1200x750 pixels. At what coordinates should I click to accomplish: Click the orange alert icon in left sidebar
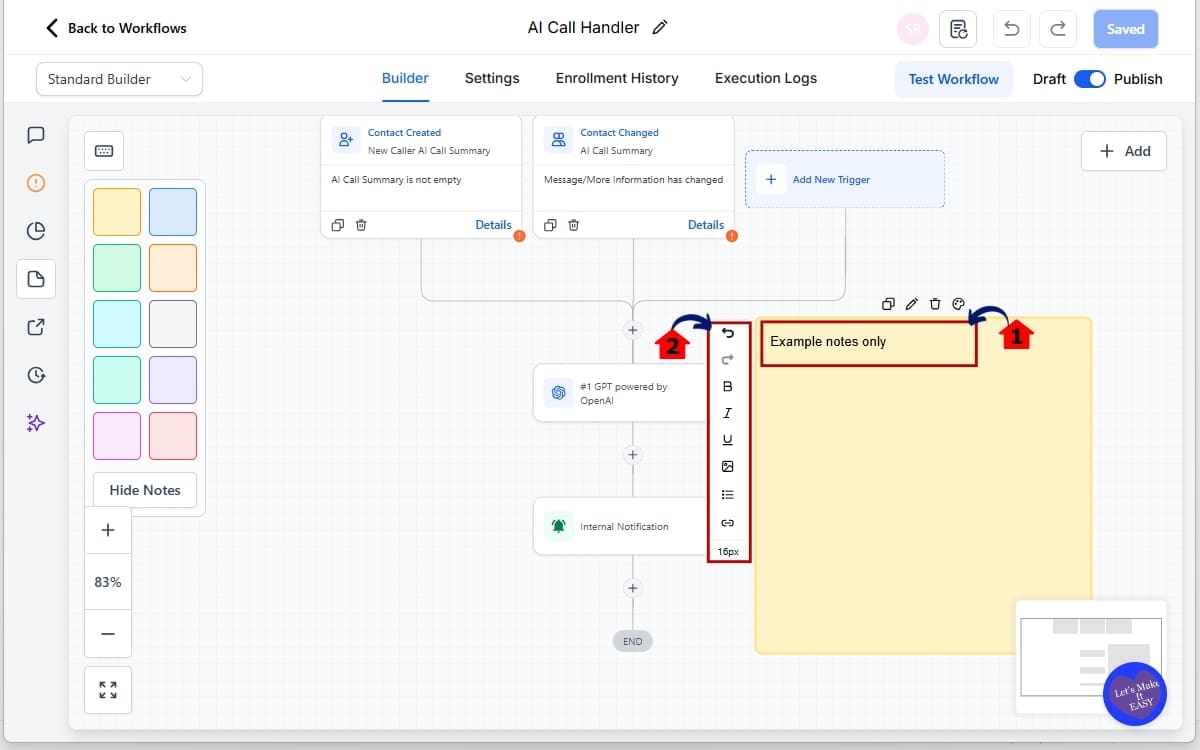(36, 183)
